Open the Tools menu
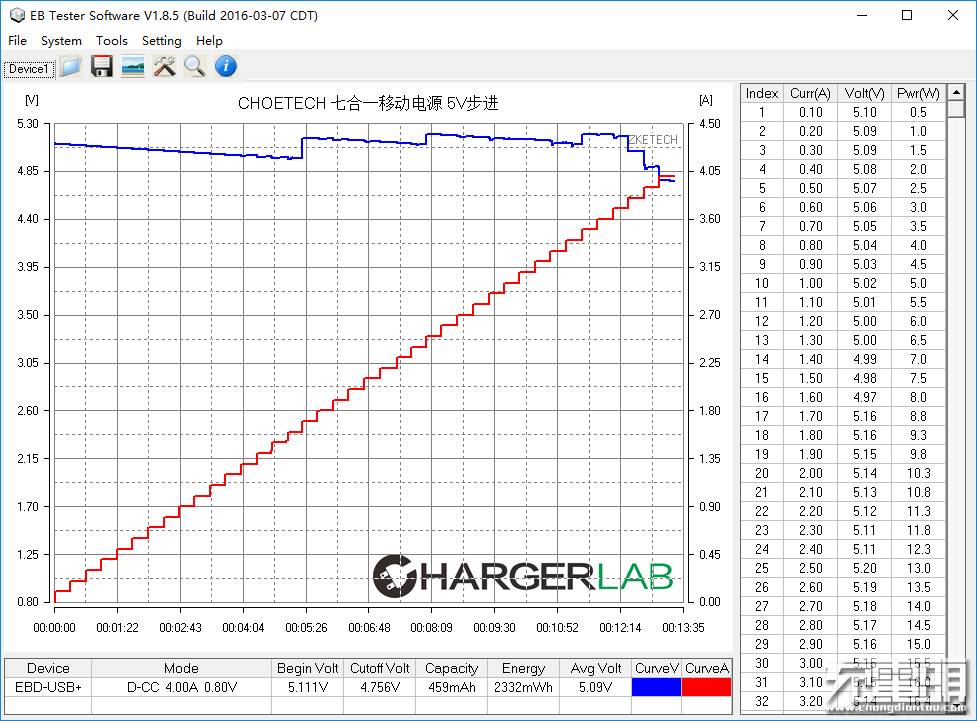Viewport: 977px width, 721px height. pyautogui.click(x=112, y=41)
